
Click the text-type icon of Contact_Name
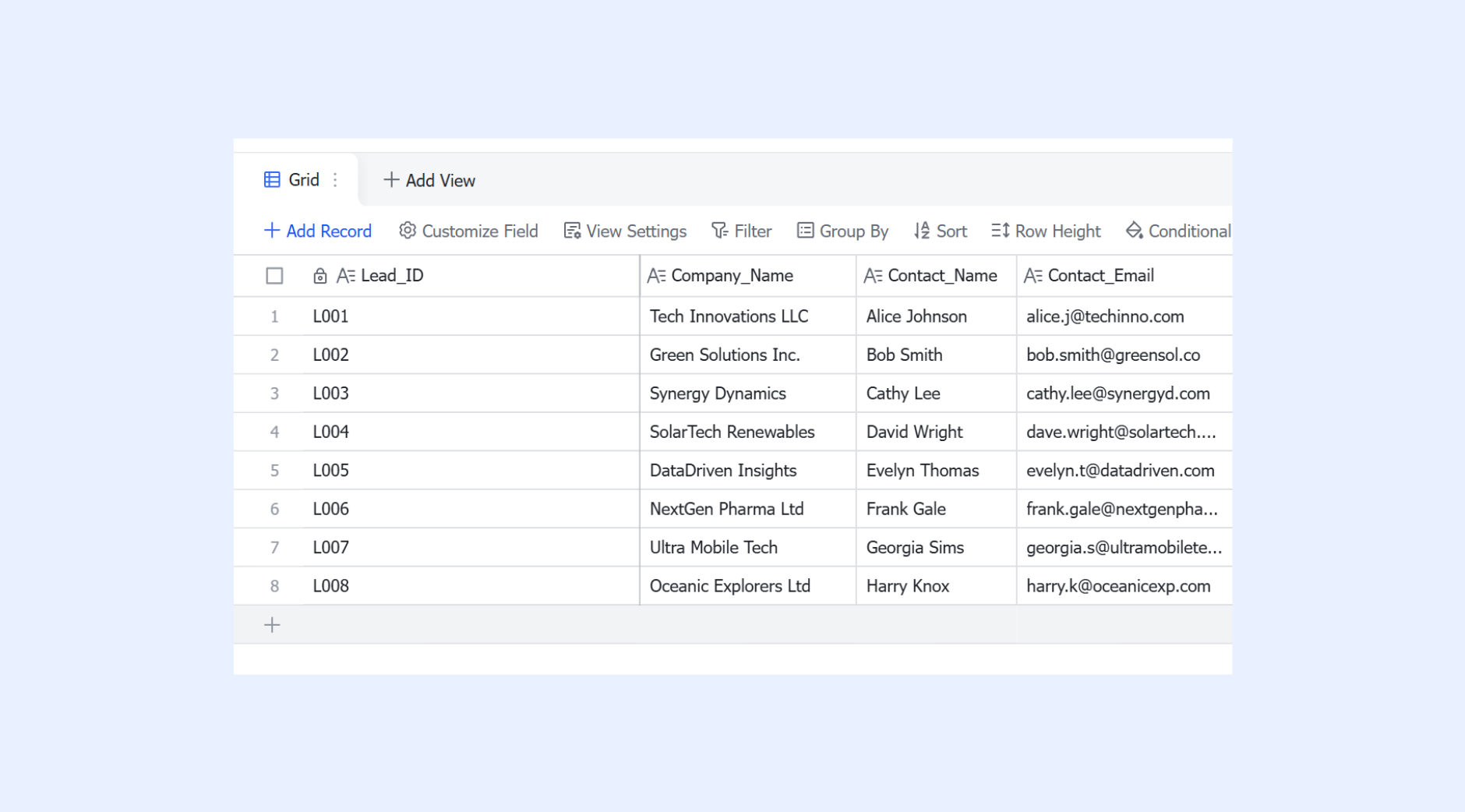(874, 276)
